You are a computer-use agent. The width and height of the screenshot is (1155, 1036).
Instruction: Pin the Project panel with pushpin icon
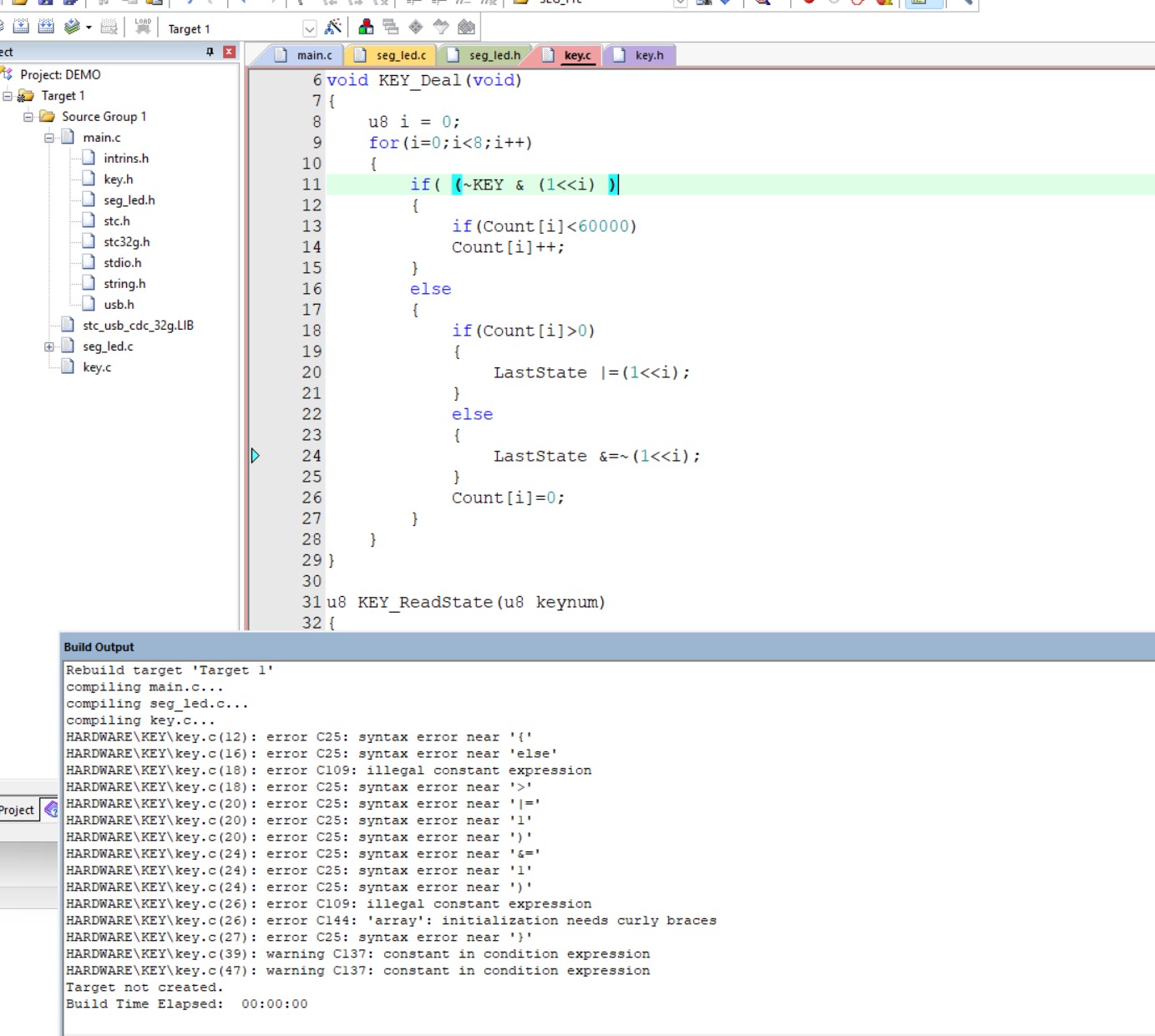pyautogui.click(x=210, y=52)
